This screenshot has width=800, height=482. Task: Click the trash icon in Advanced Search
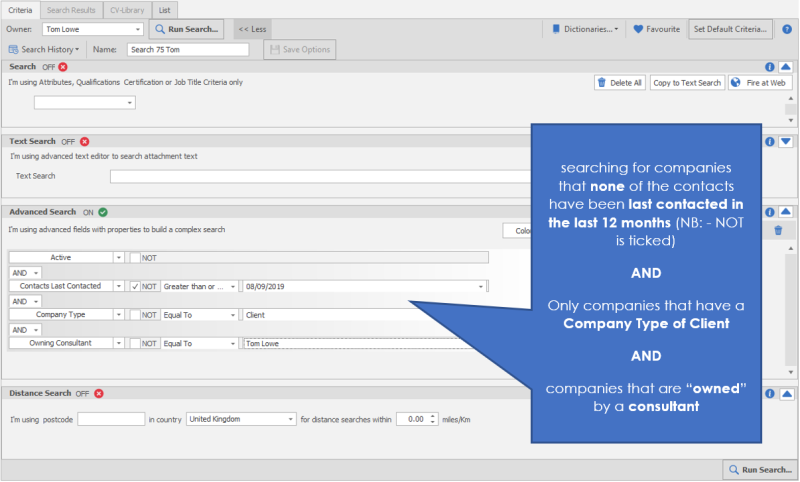point(778,231)
